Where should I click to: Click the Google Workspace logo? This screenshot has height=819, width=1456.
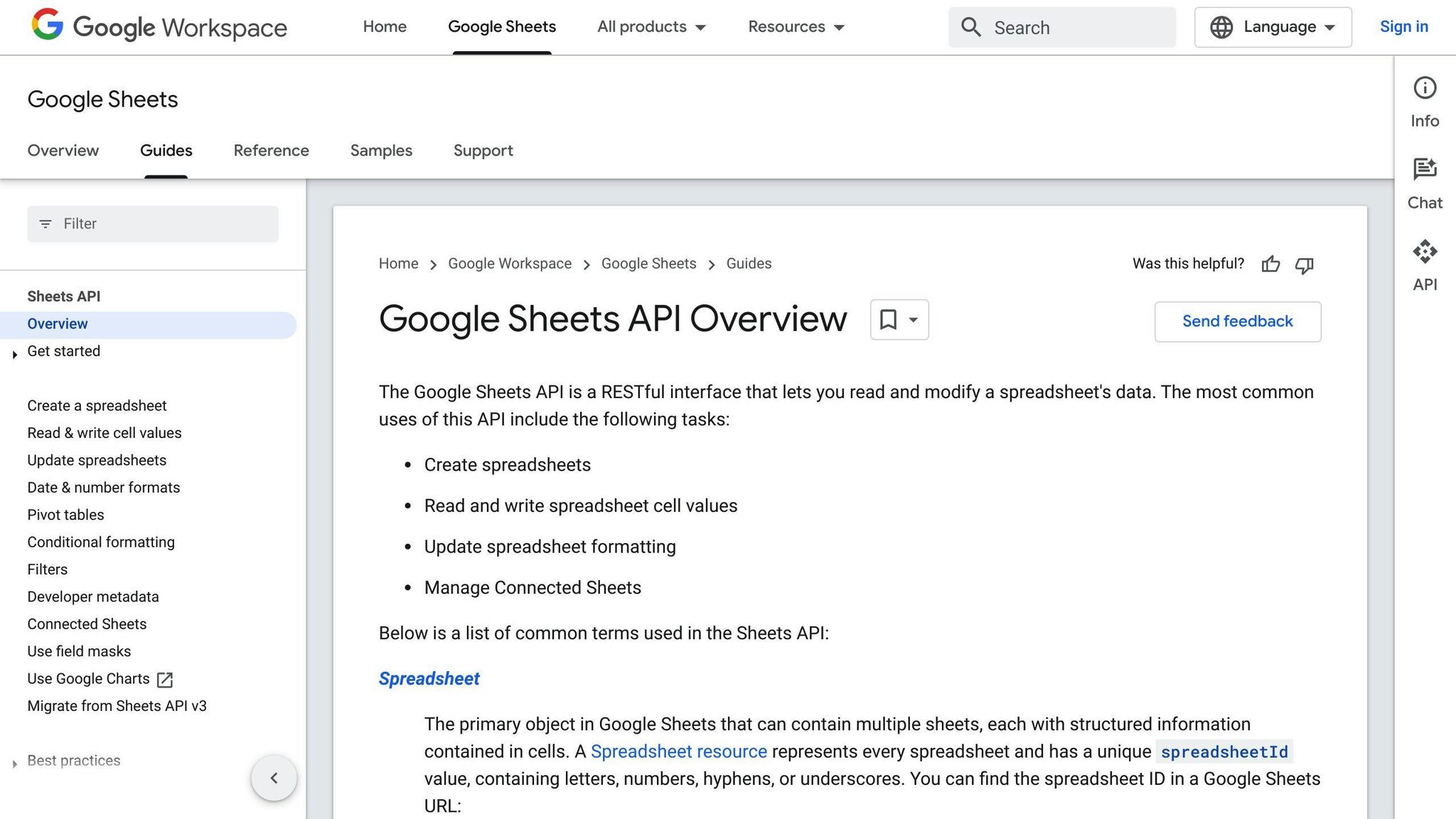click(158, 27)
